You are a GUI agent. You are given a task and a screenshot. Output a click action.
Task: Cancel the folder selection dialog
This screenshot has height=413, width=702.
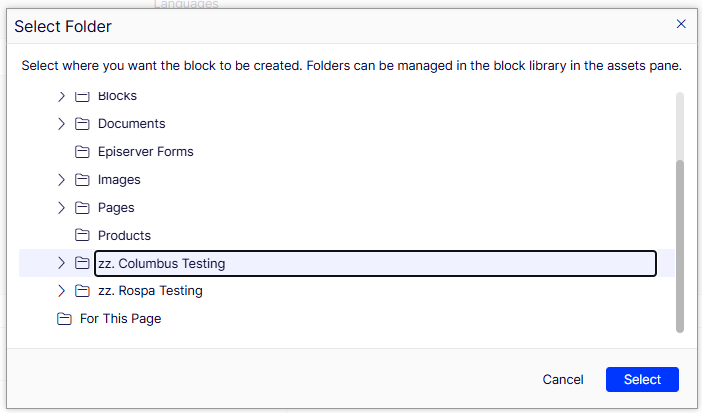point(563,379)
